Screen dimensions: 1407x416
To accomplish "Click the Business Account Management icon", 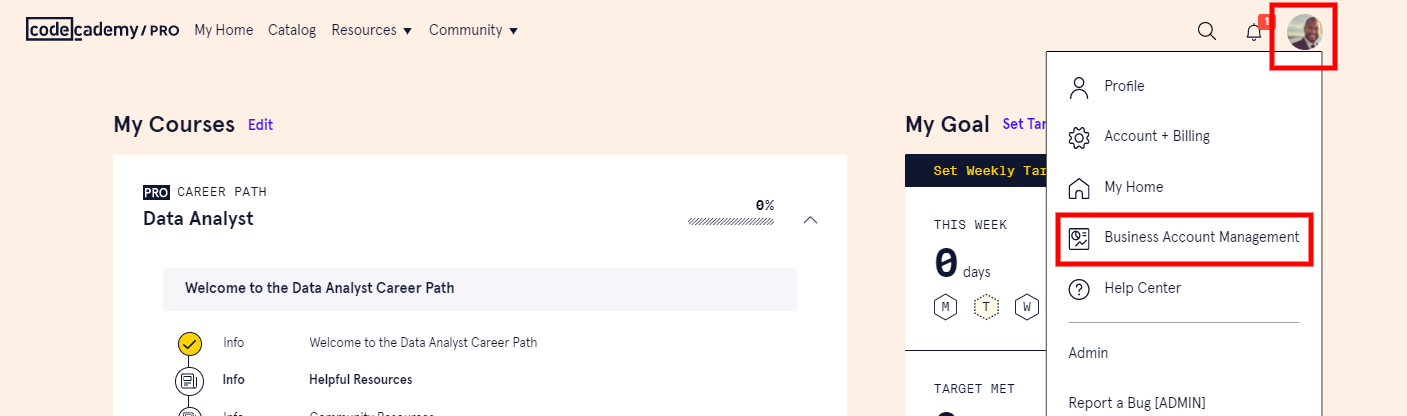I will click(x=1079, y=238).
